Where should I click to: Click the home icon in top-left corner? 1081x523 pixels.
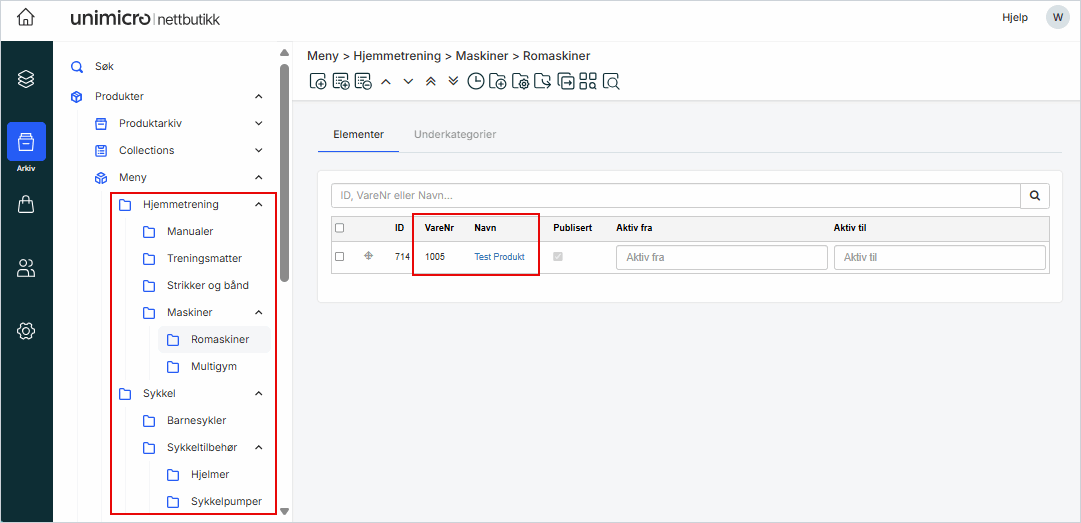pyautogui.click(x=26, y=18)
